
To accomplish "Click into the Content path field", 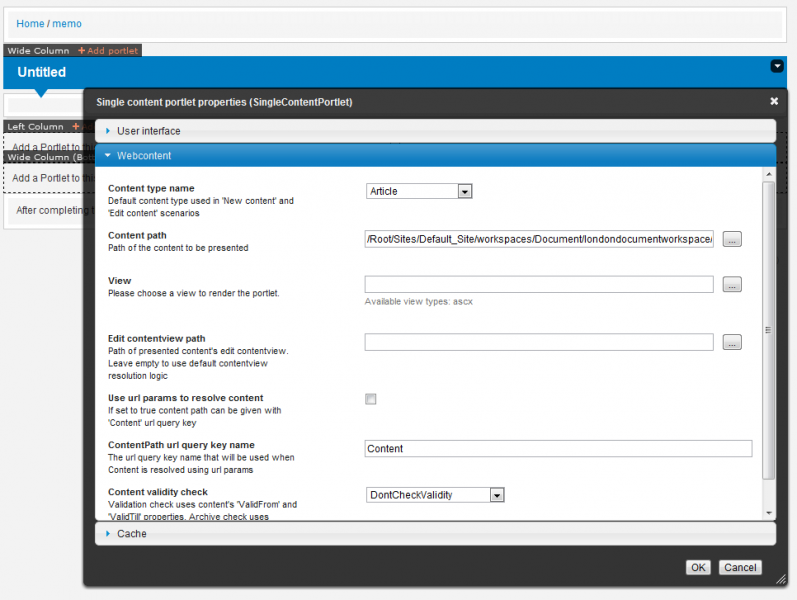I will (x=539, y=239).
